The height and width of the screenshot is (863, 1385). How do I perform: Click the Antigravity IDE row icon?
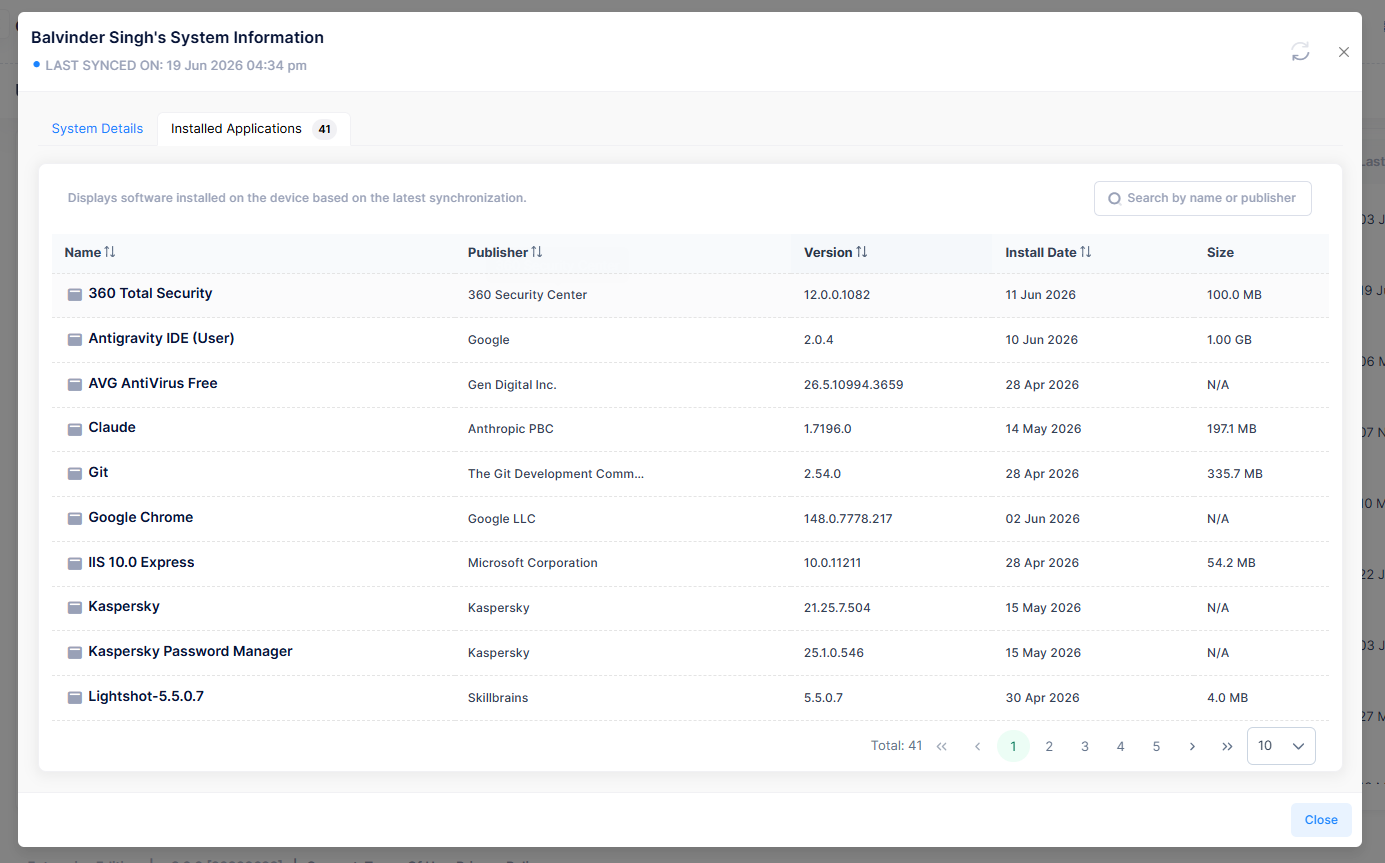(75, 340)
